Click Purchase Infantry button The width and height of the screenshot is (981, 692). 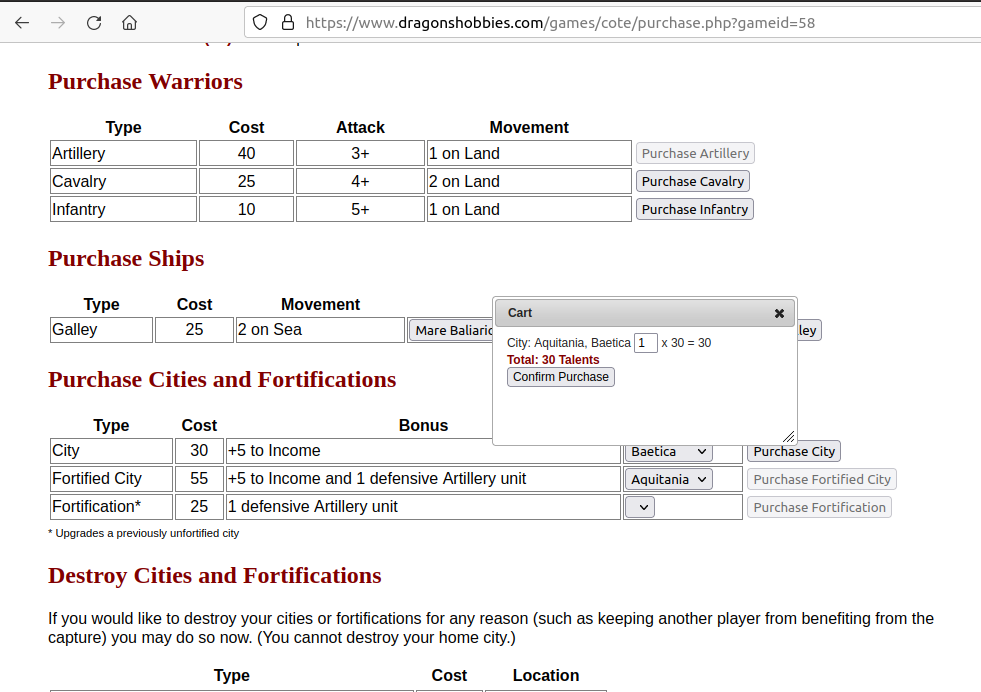tap(694, 210)
